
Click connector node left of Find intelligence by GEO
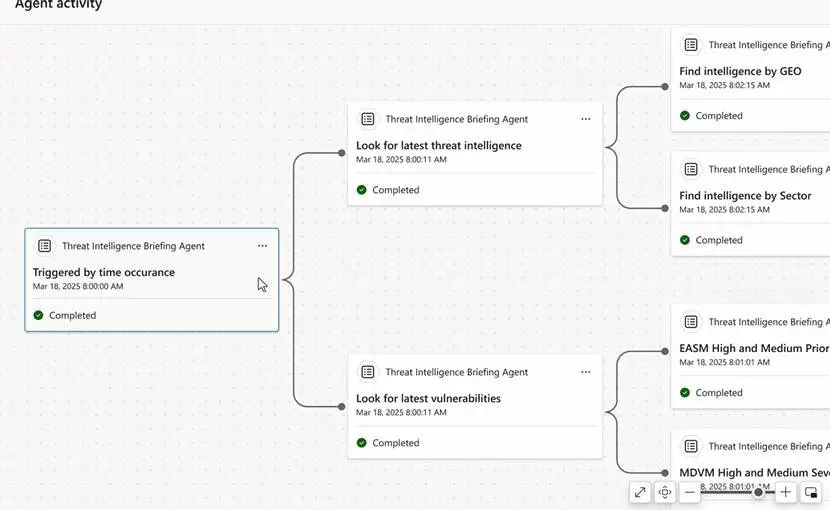tap(665, 87)
